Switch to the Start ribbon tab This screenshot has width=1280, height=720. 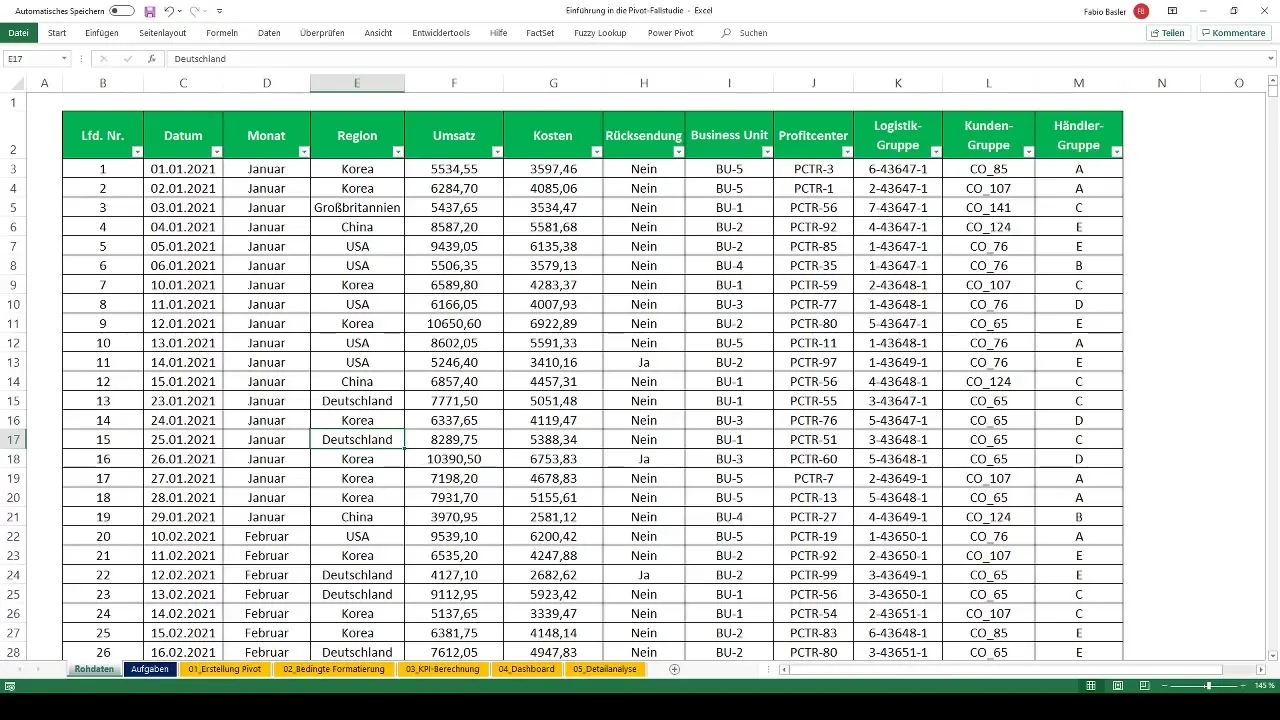point(57,33)
